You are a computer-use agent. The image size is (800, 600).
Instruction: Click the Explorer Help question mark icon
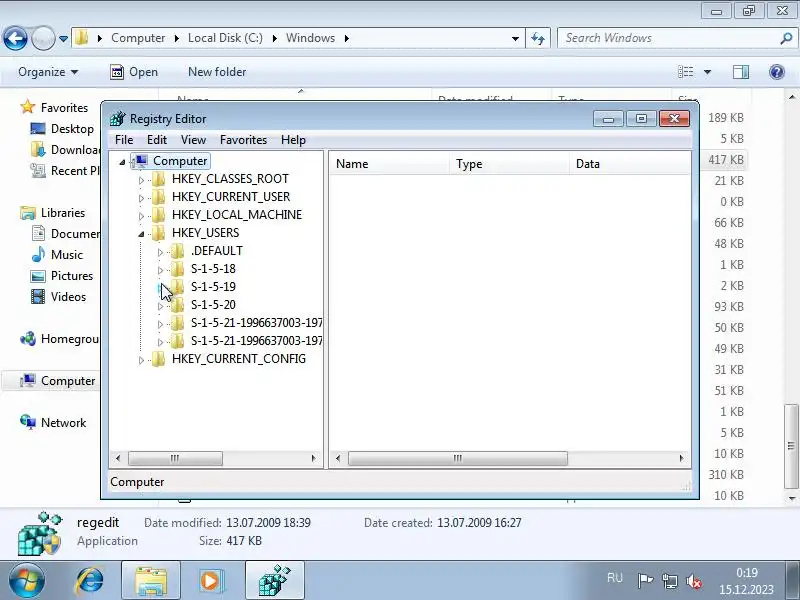pyautogui.click(x=777, y=72)
